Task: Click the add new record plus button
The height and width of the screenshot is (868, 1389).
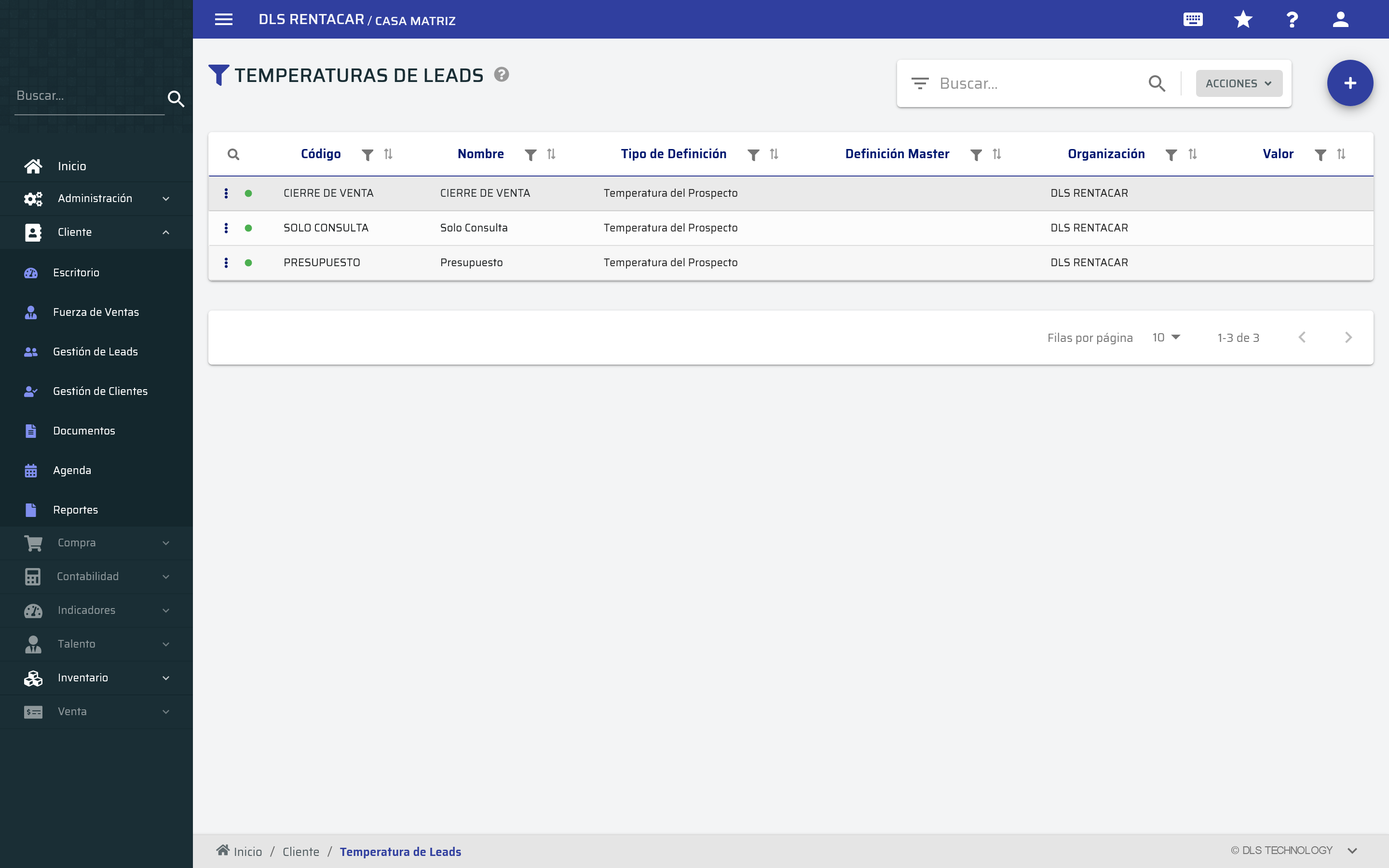Action: tap(1349, 83)
